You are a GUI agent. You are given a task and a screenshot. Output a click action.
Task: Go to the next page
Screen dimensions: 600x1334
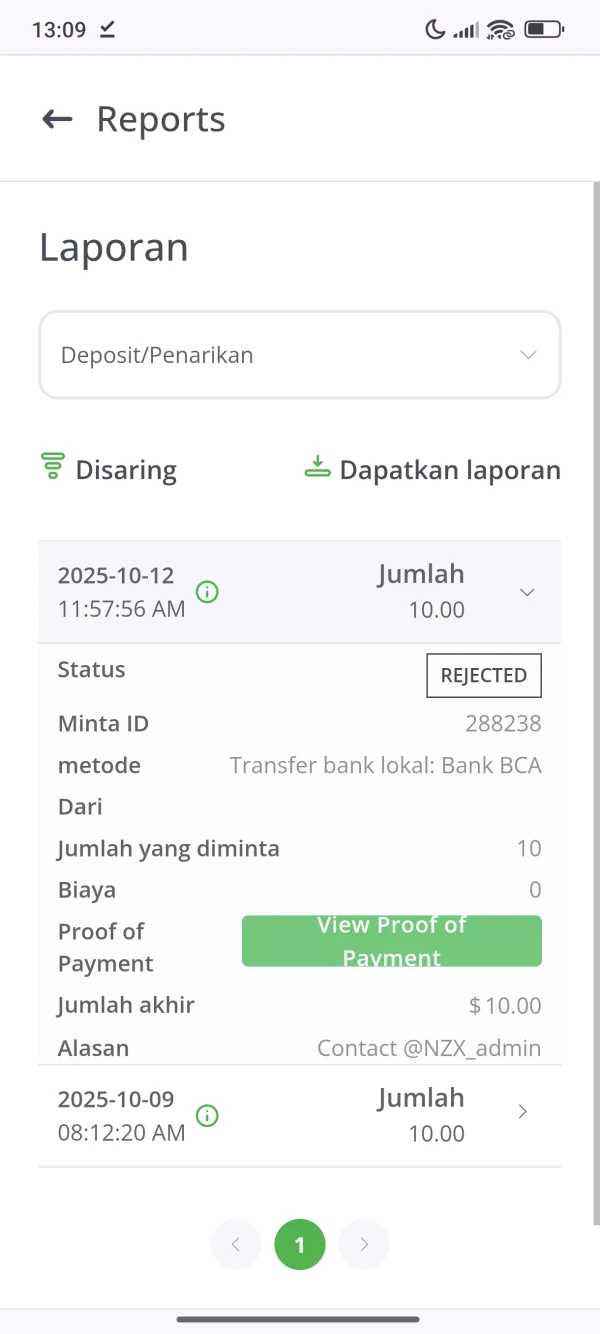(364, 1245)
